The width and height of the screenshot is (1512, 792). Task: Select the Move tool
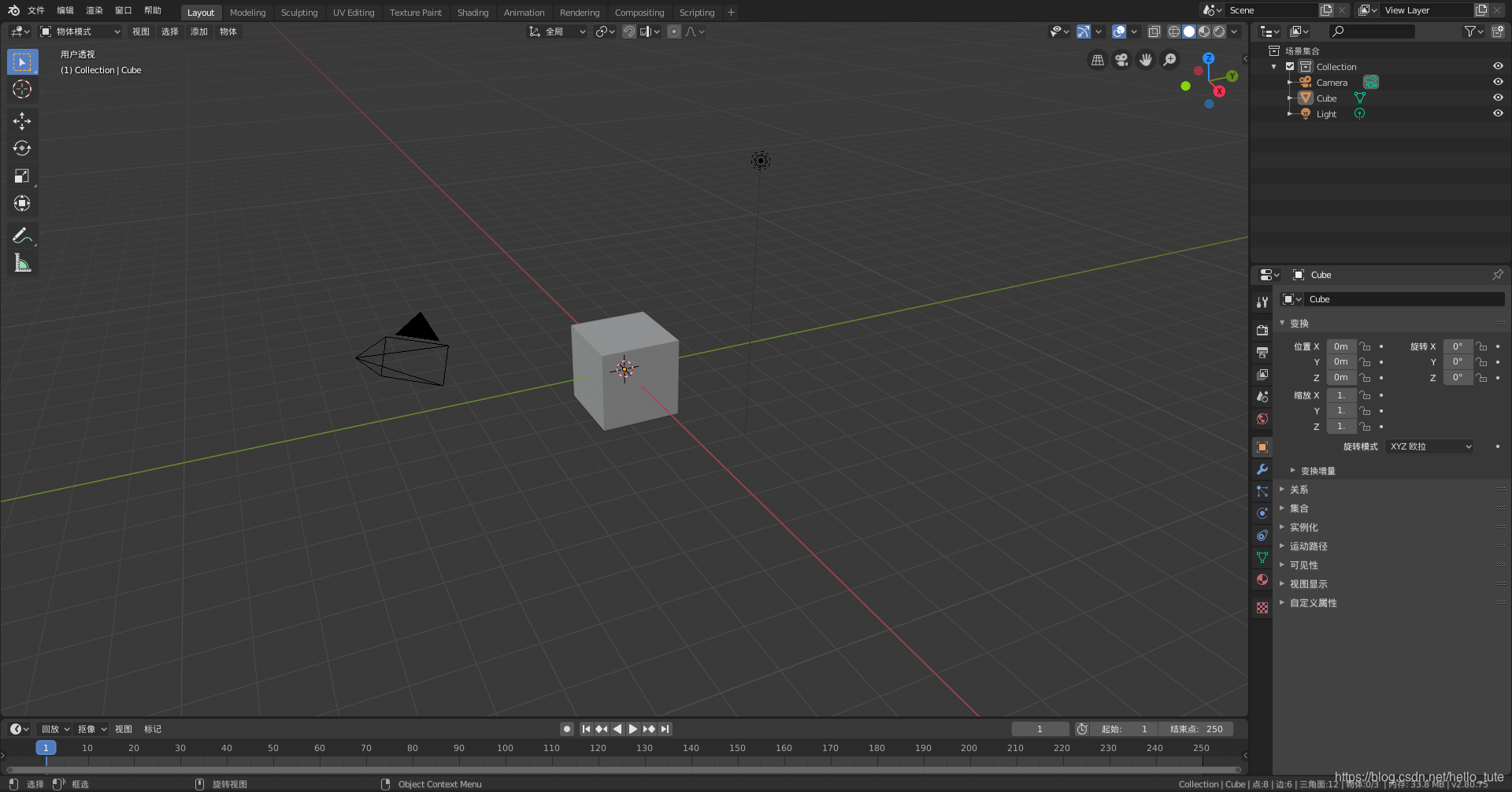coord(22,120)
